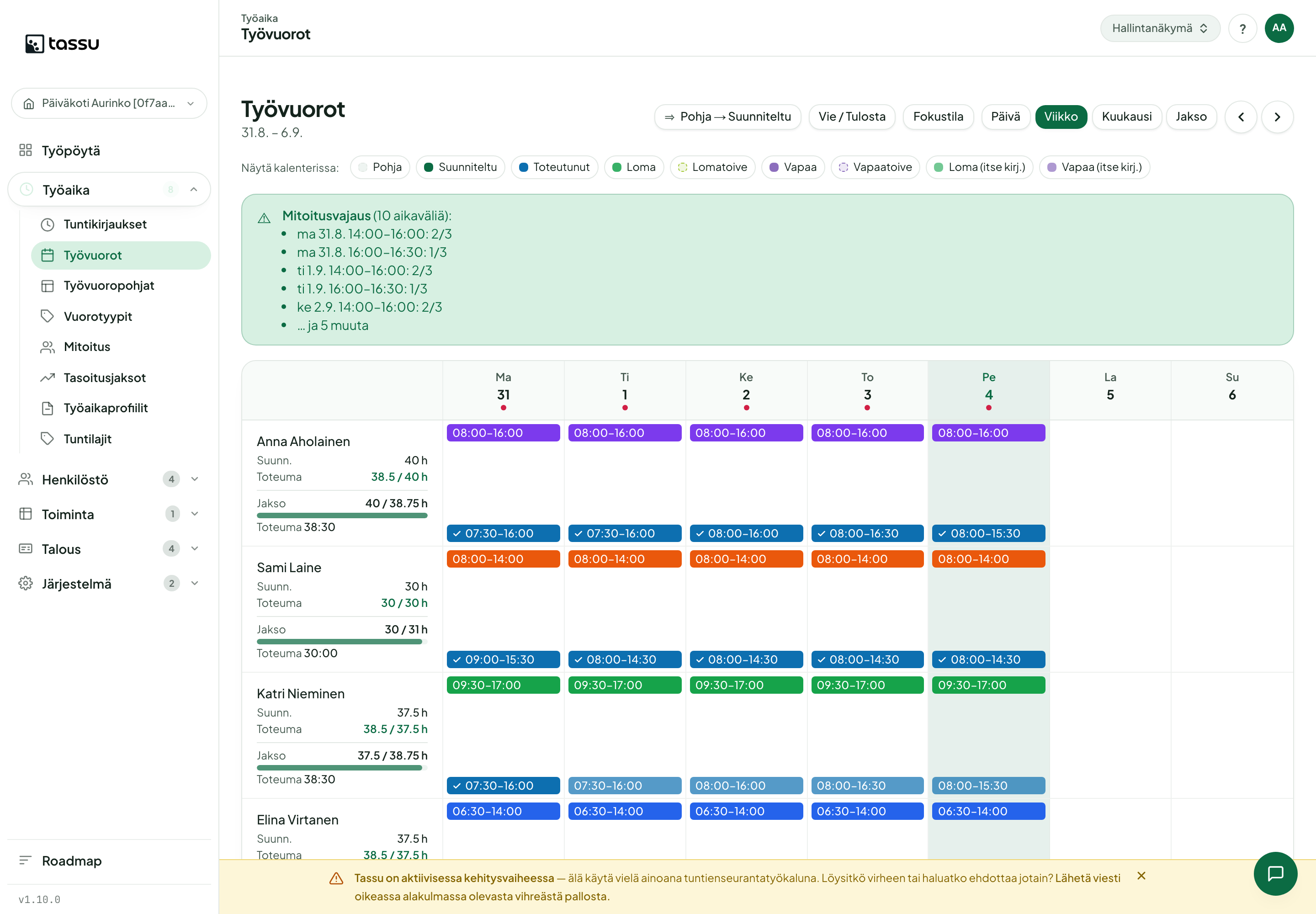Open Tuntilajit tag item
This screenshot has height=914, width=1316.
point(121,439)
